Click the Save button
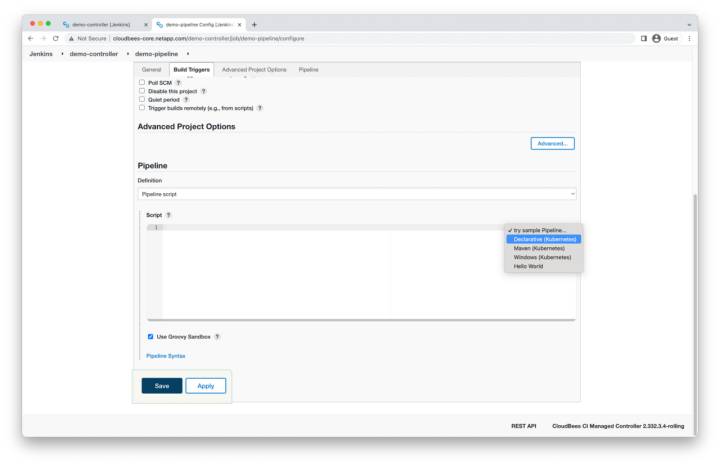Screen dimensions: 720x467 [x=162, y=386]
